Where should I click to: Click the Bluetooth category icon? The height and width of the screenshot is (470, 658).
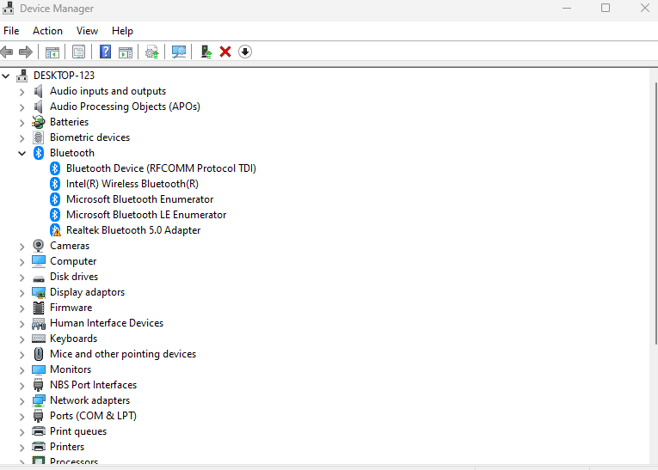pyautogui.click(x=39, y=153)
